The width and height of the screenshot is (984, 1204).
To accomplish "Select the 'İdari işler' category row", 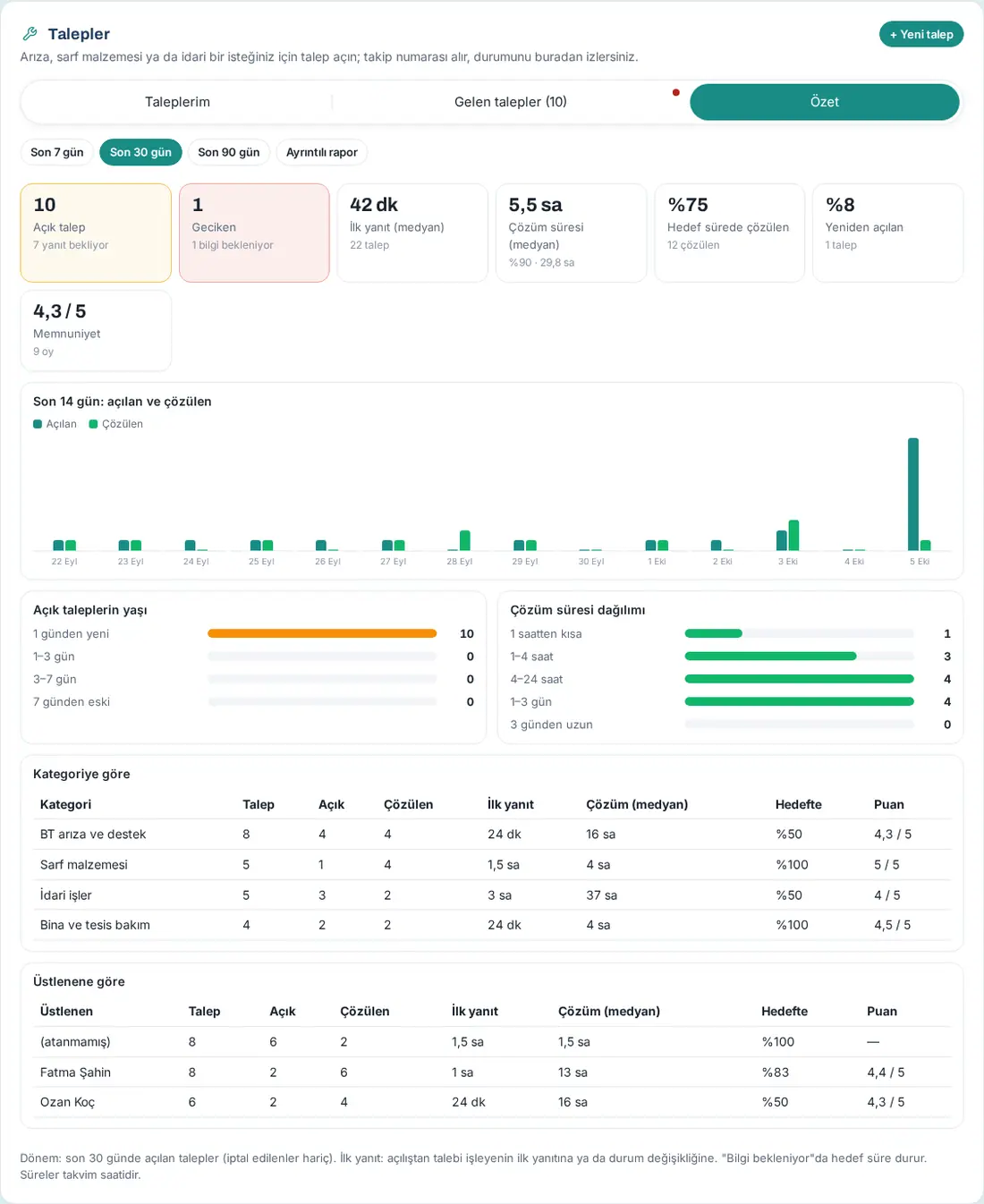I will 492,895.
